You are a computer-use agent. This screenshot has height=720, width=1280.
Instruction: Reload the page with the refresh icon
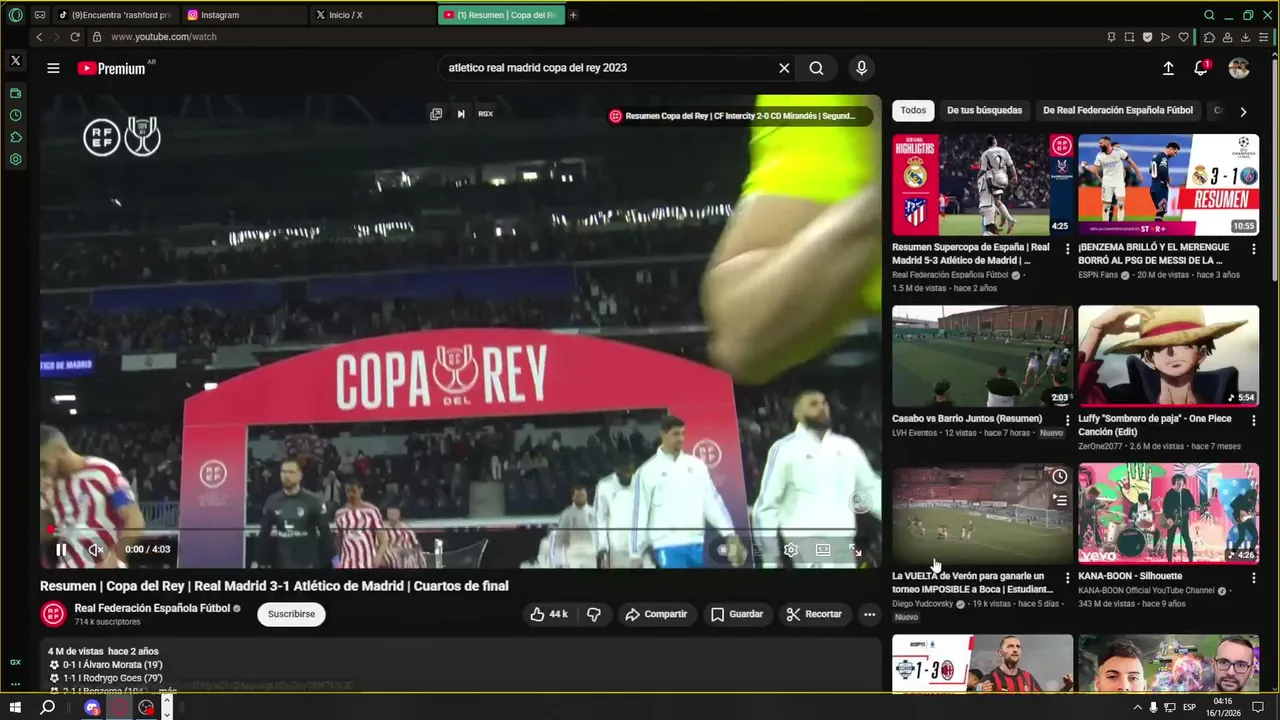pos(75,37)
